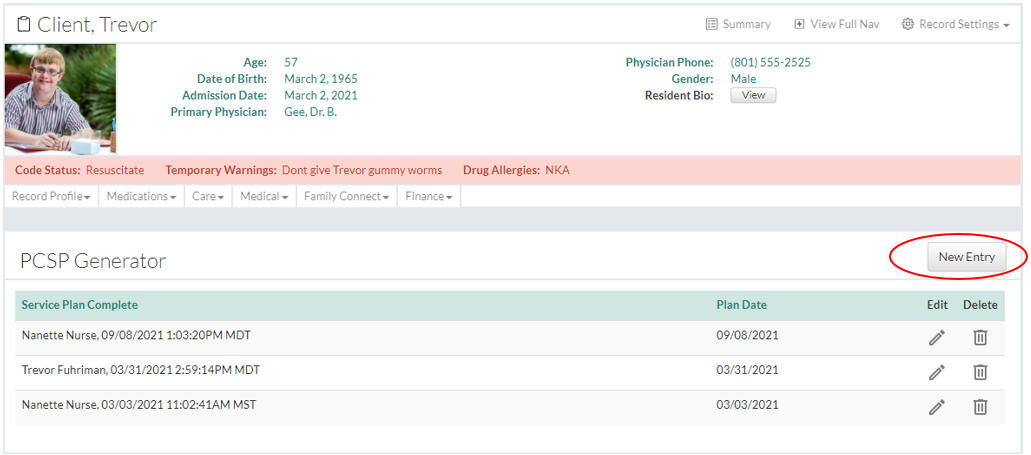This screenshot has height=455, width=1031.
Task: View the Resident Bio
Action: point(753,96)
